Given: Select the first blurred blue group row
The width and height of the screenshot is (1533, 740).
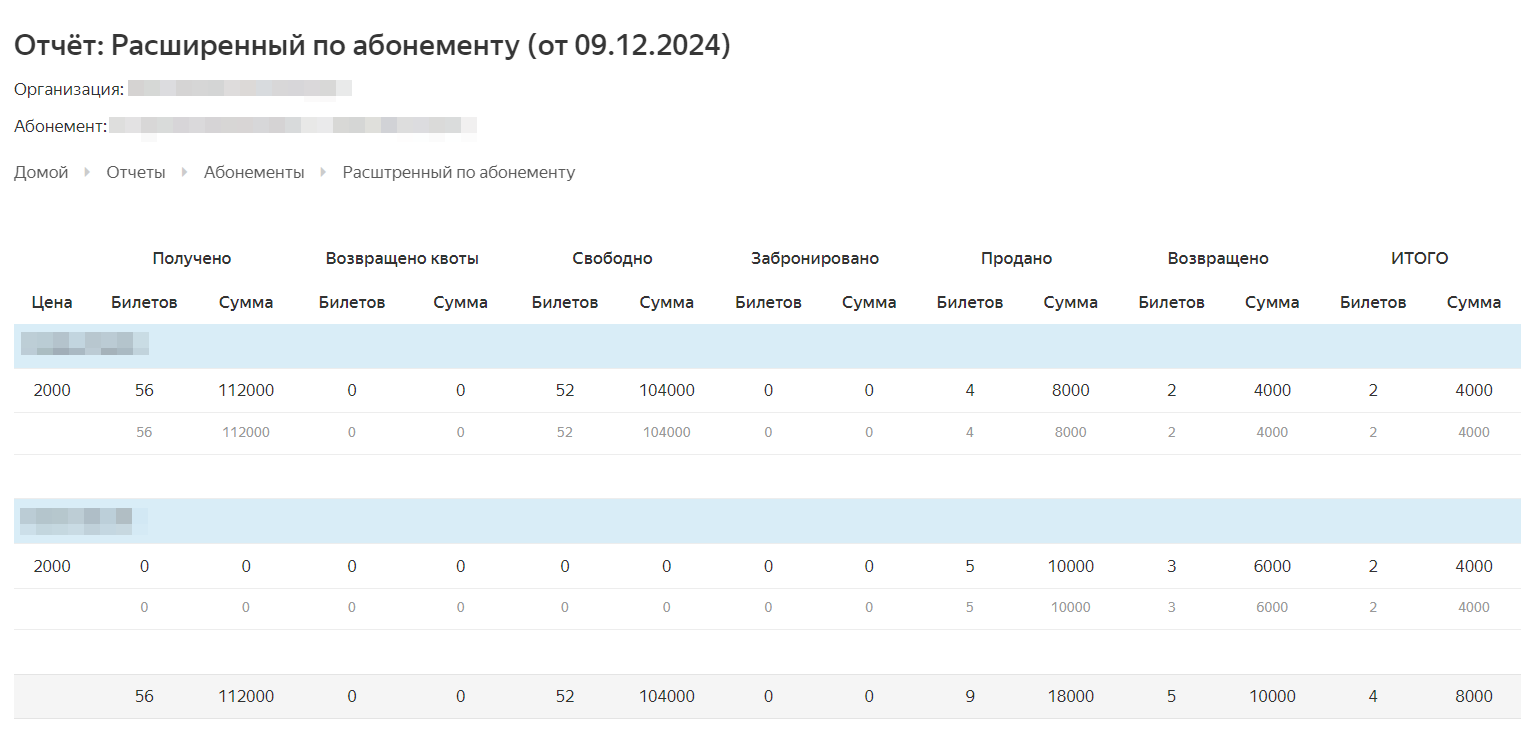Looking at the screenshot, I should (767, 346).
